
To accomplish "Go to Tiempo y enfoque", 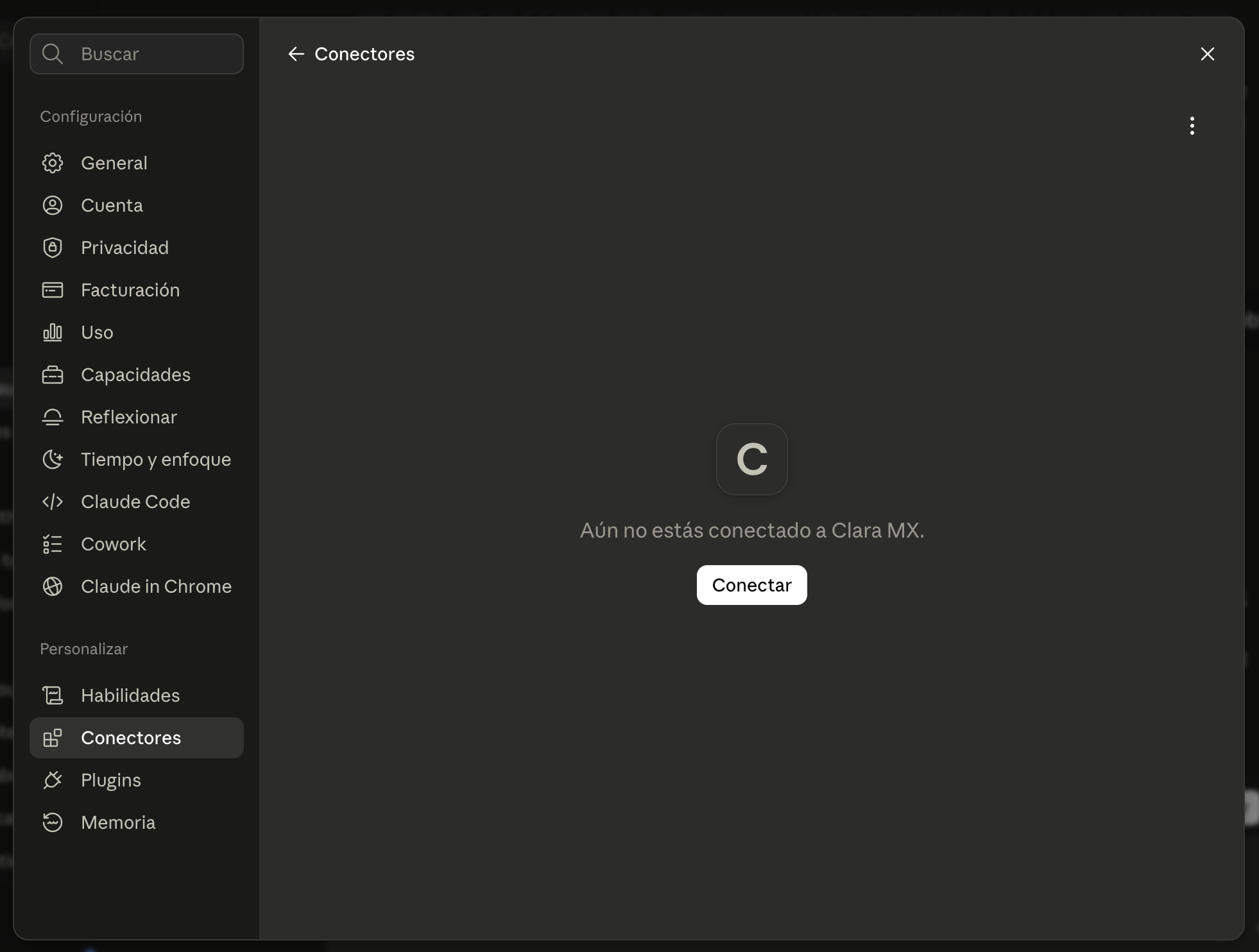I will point(137,459).
